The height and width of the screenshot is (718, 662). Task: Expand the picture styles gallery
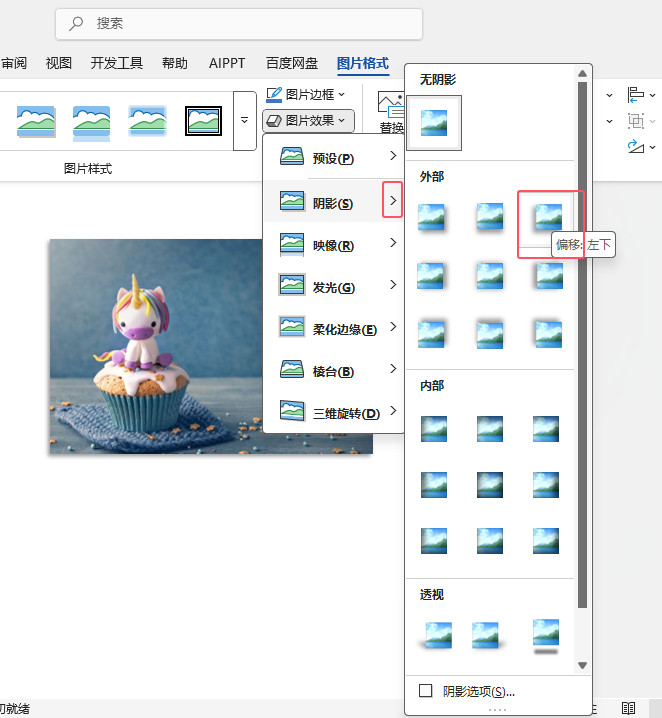(x=244, y=120)
